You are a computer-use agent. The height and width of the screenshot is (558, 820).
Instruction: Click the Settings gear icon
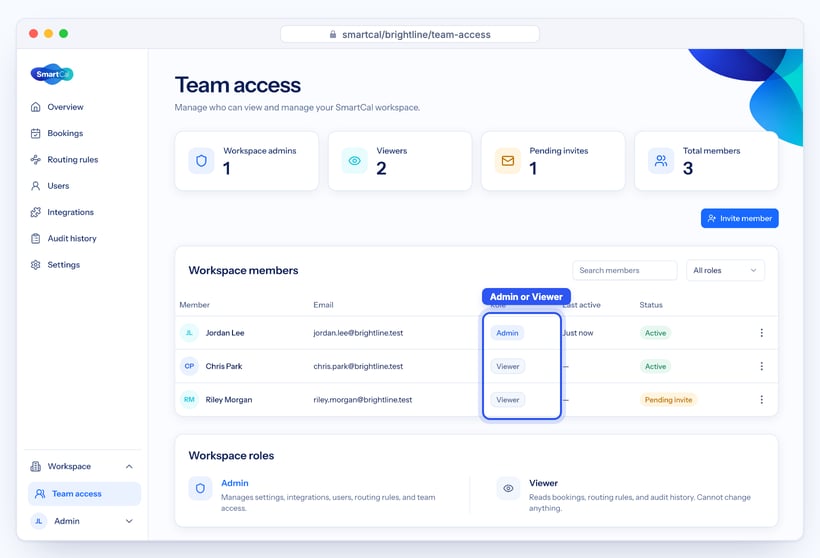tap(36, 265)
